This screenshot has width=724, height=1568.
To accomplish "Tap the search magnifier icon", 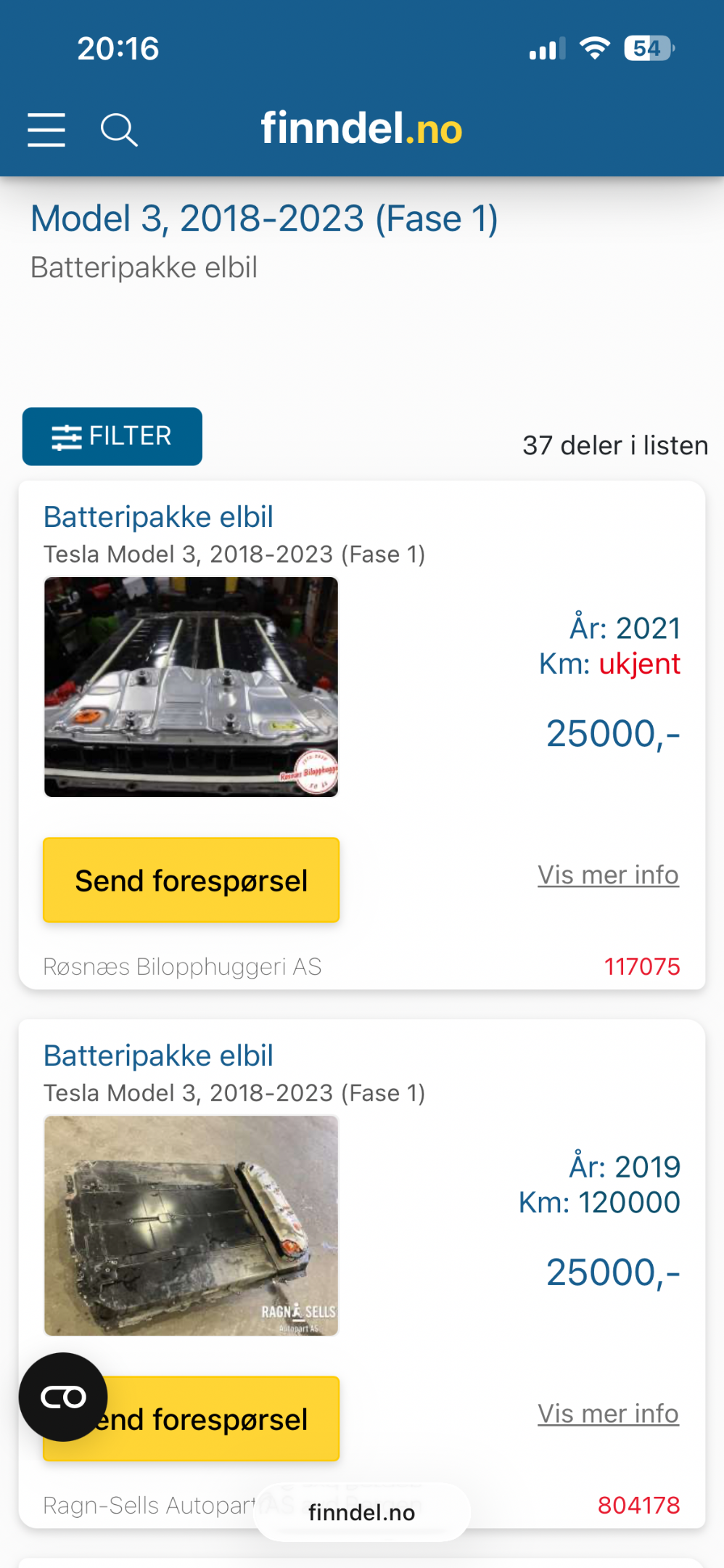I will click(119, 130).
